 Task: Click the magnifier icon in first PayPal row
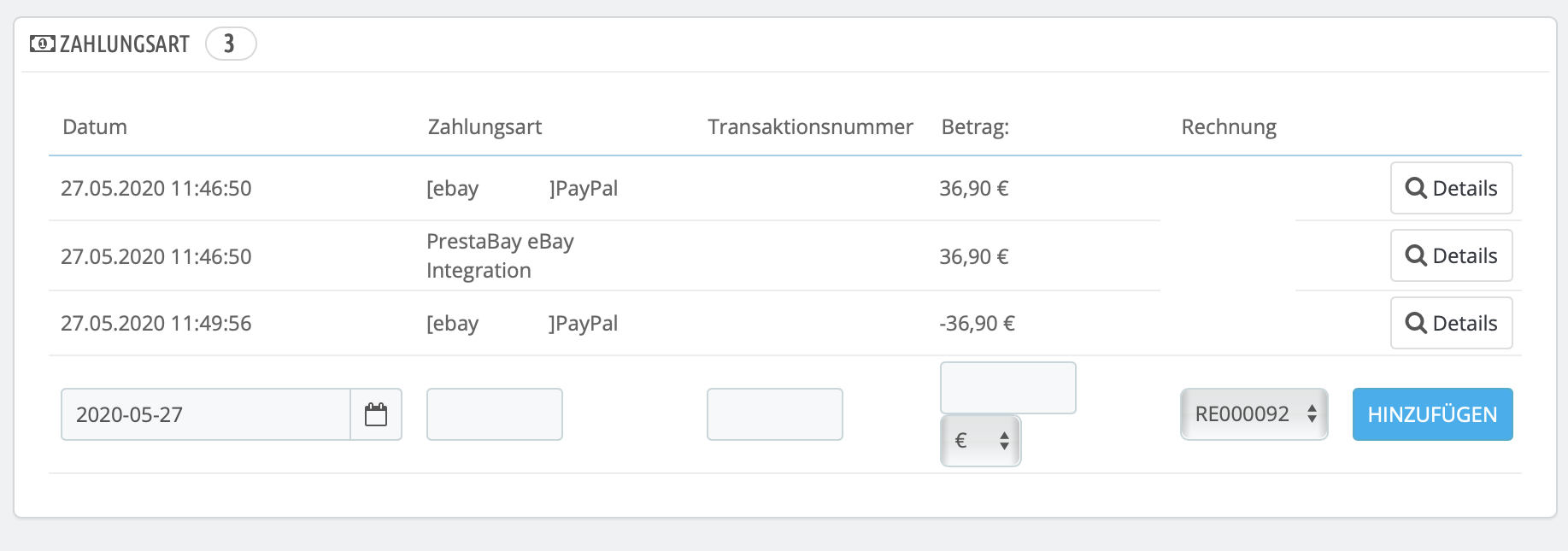1416,188
